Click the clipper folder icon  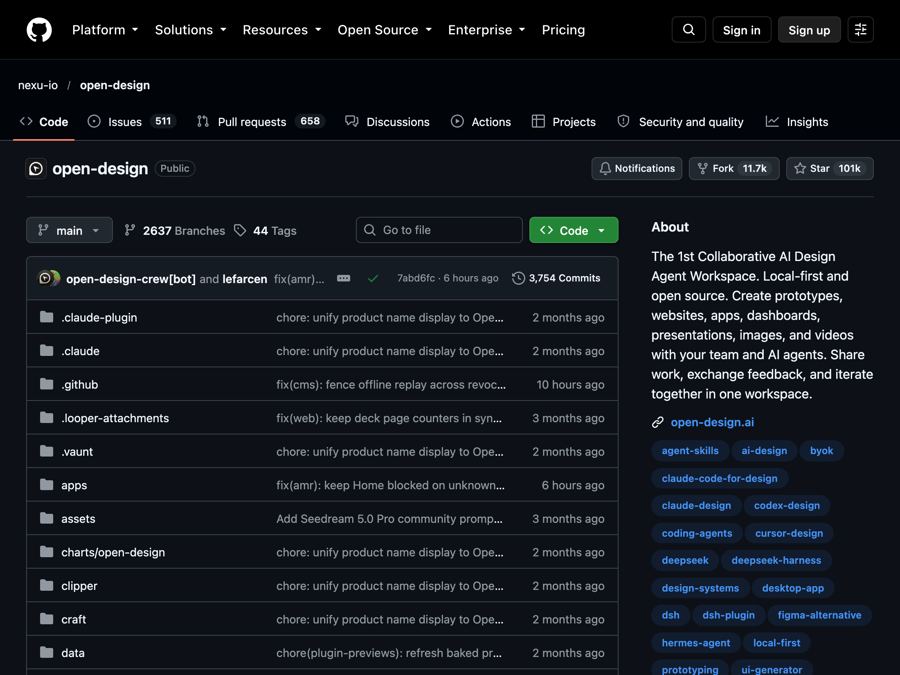click(x=46, y=586)
